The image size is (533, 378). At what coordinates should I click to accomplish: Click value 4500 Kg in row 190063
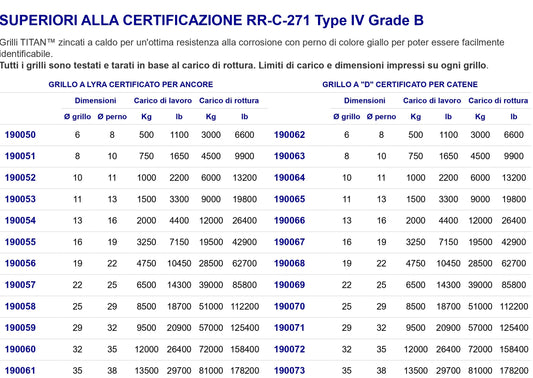tap(480, 156)
